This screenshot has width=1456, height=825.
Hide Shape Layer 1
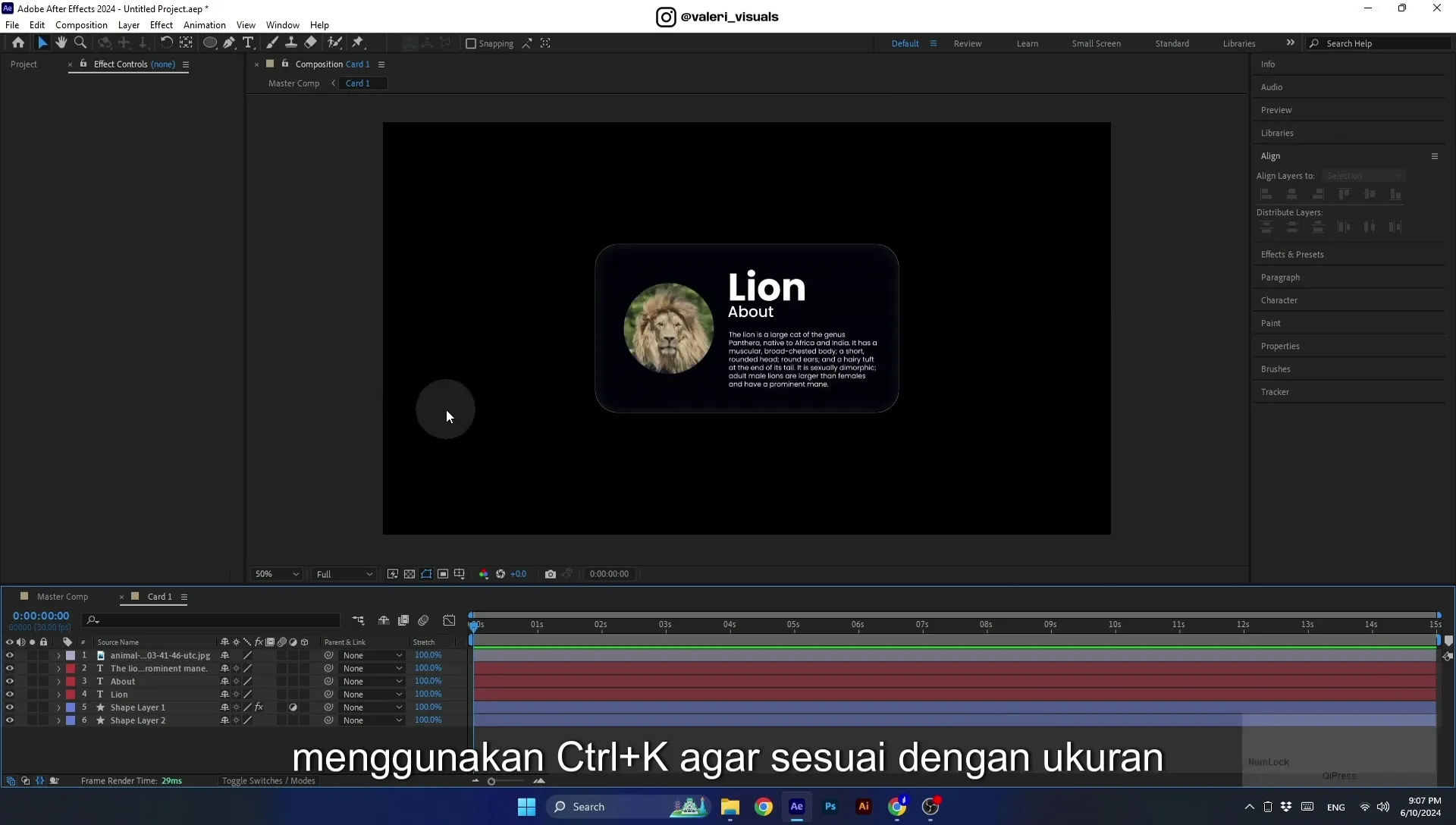click(x=9, y=707)
